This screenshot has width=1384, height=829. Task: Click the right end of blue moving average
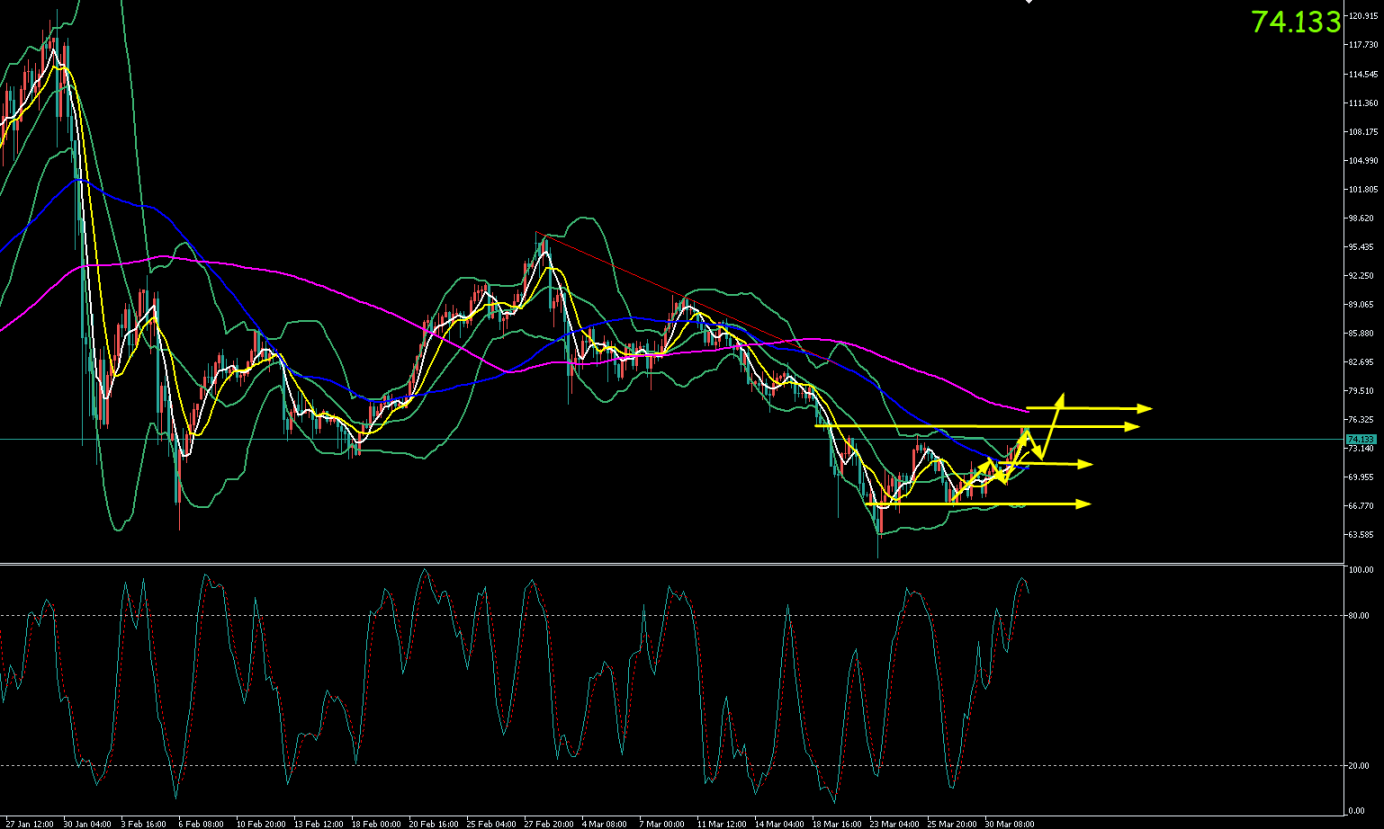(1027, 467)
